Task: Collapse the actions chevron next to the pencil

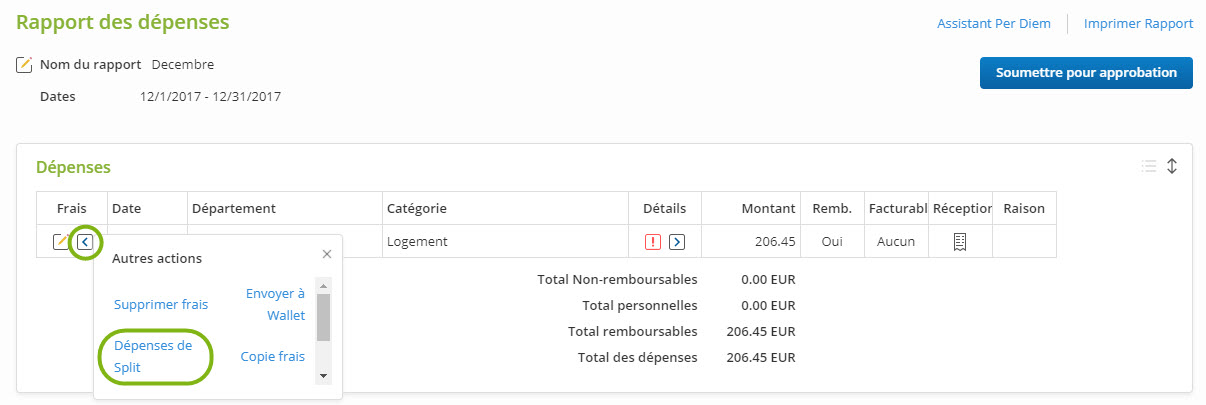Action: pos(86,241)
